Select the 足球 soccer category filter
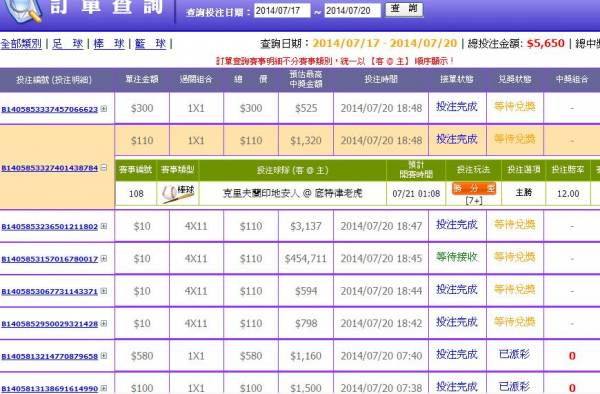 [x=68, y=44]
